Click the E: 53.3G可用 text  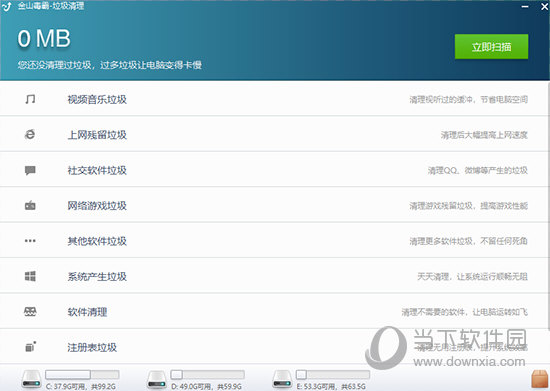(x=316, y=386)
